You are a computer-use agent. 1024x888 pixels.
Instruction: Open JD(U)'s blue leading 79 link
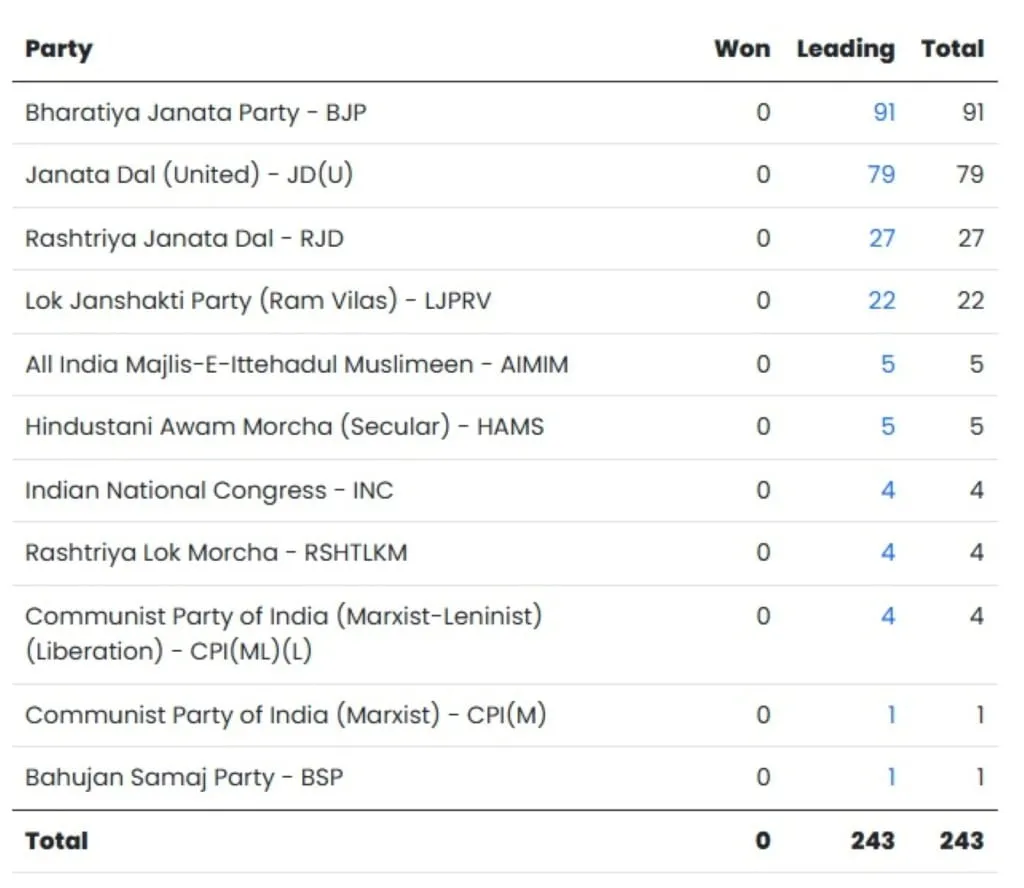pyautogui.click(x=881, y=174)
